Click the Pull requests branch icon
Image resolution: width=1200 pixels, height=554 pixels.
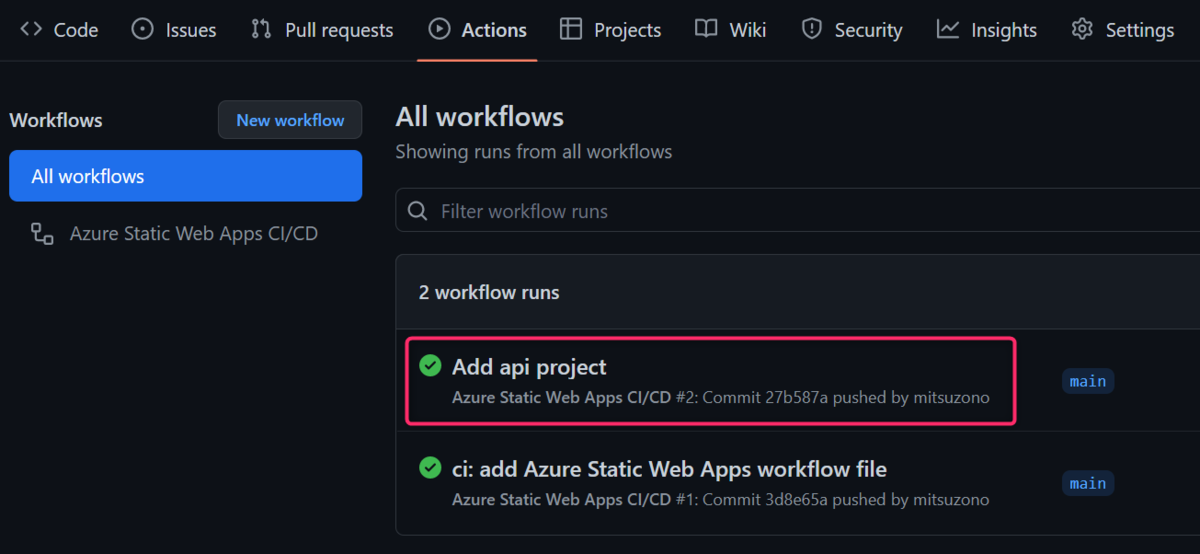[261, 29]
